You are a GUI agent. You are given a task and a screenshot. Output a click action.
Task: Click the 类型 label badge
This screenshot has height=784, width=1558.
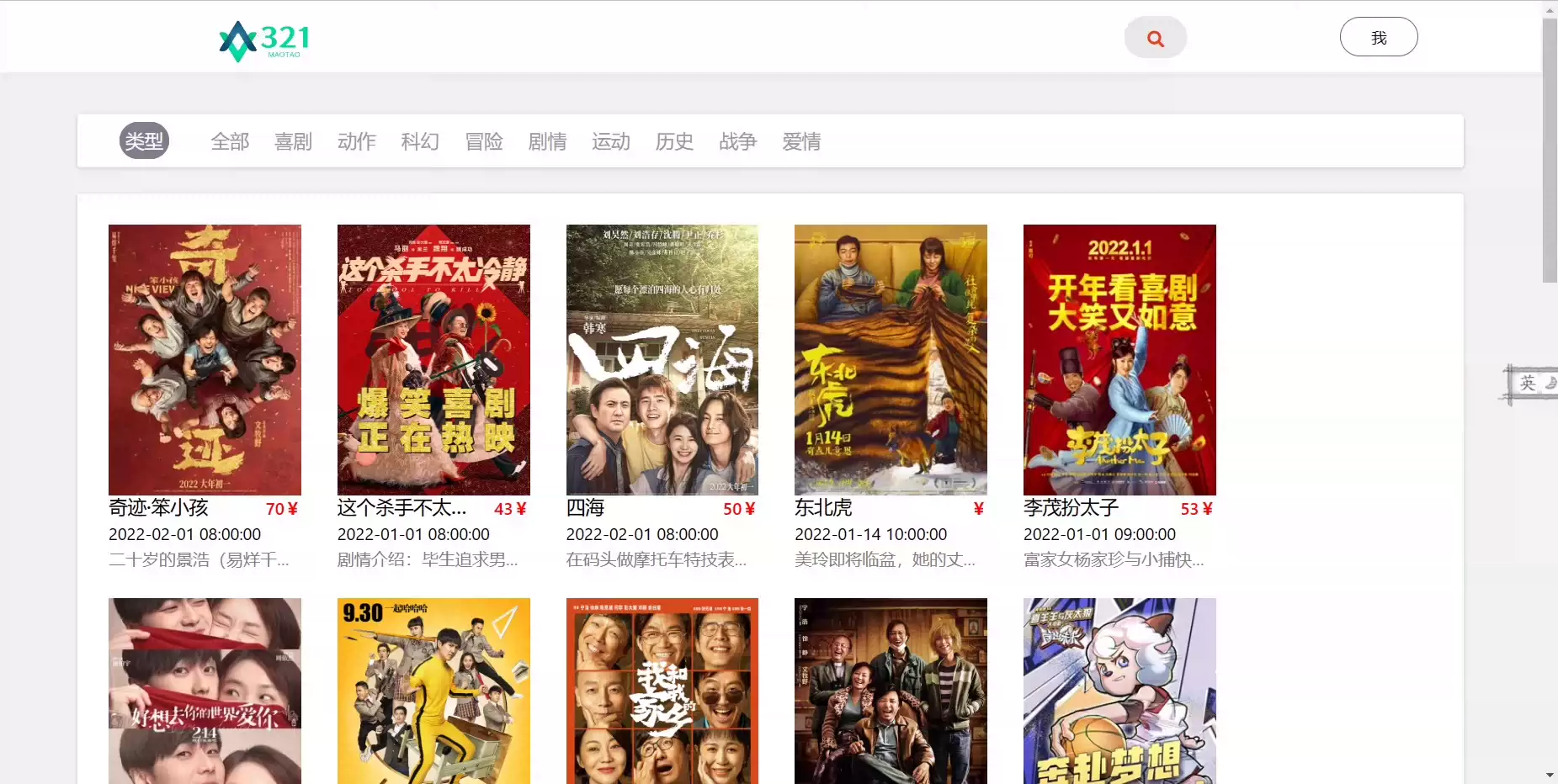144,141
